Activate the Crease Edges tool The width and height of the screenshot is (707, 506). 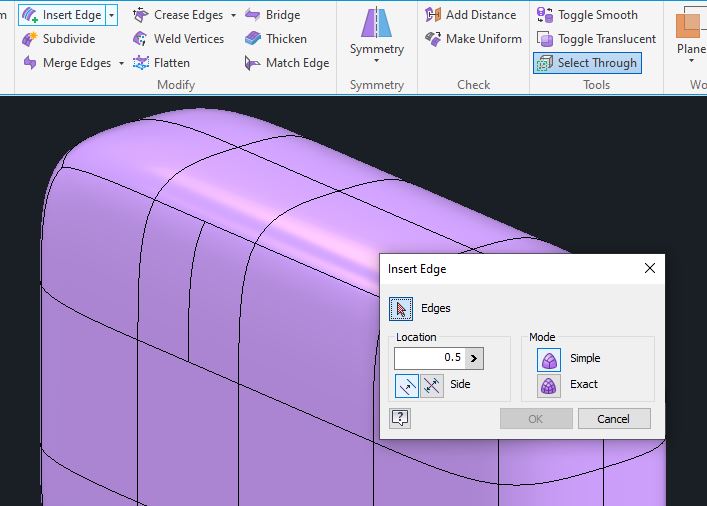click(178, 15)
